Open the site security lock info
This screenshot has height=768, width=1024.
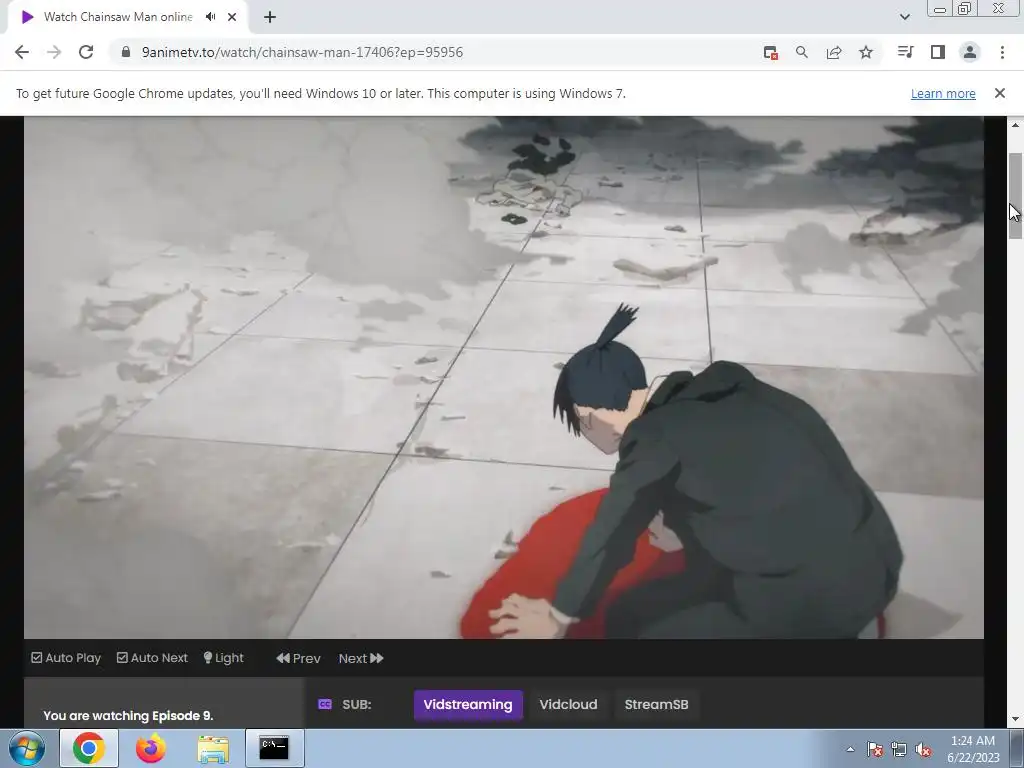pyautogui.click(x=126, y=52)
